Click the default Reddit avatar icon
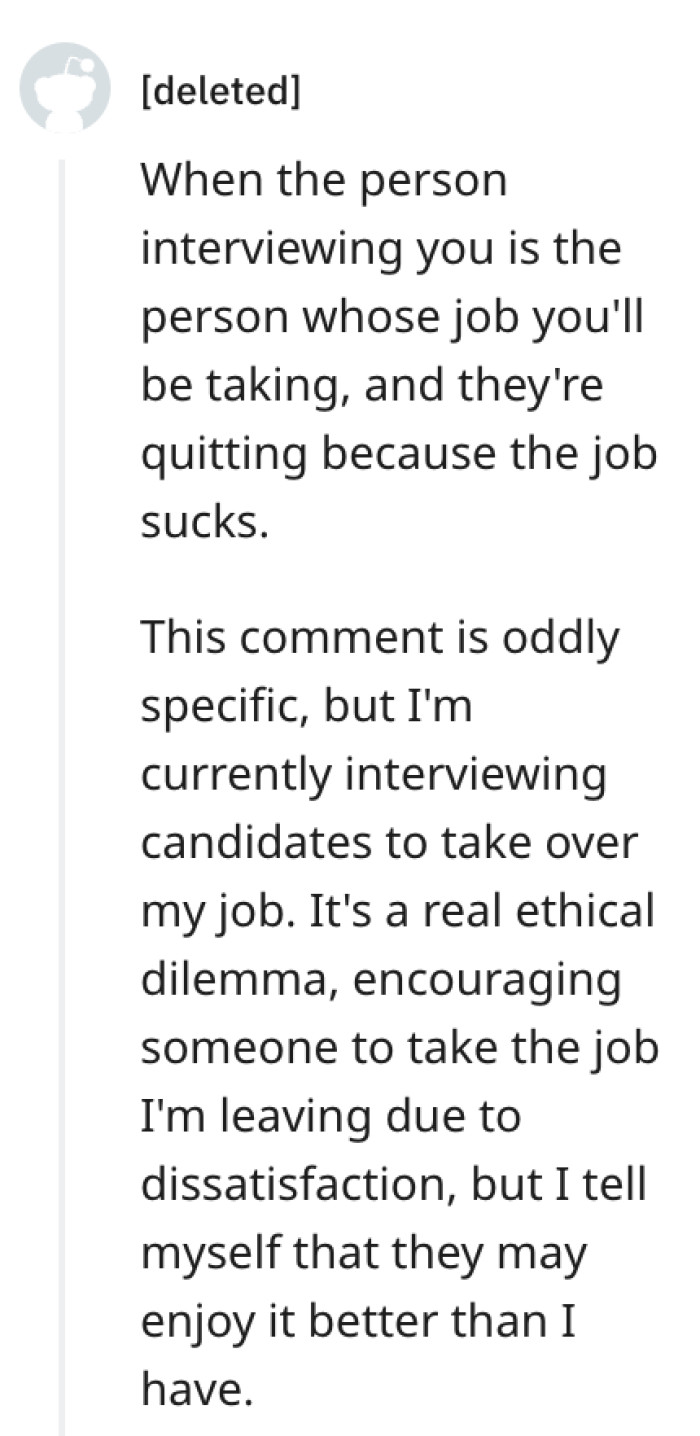 (65, 87)
